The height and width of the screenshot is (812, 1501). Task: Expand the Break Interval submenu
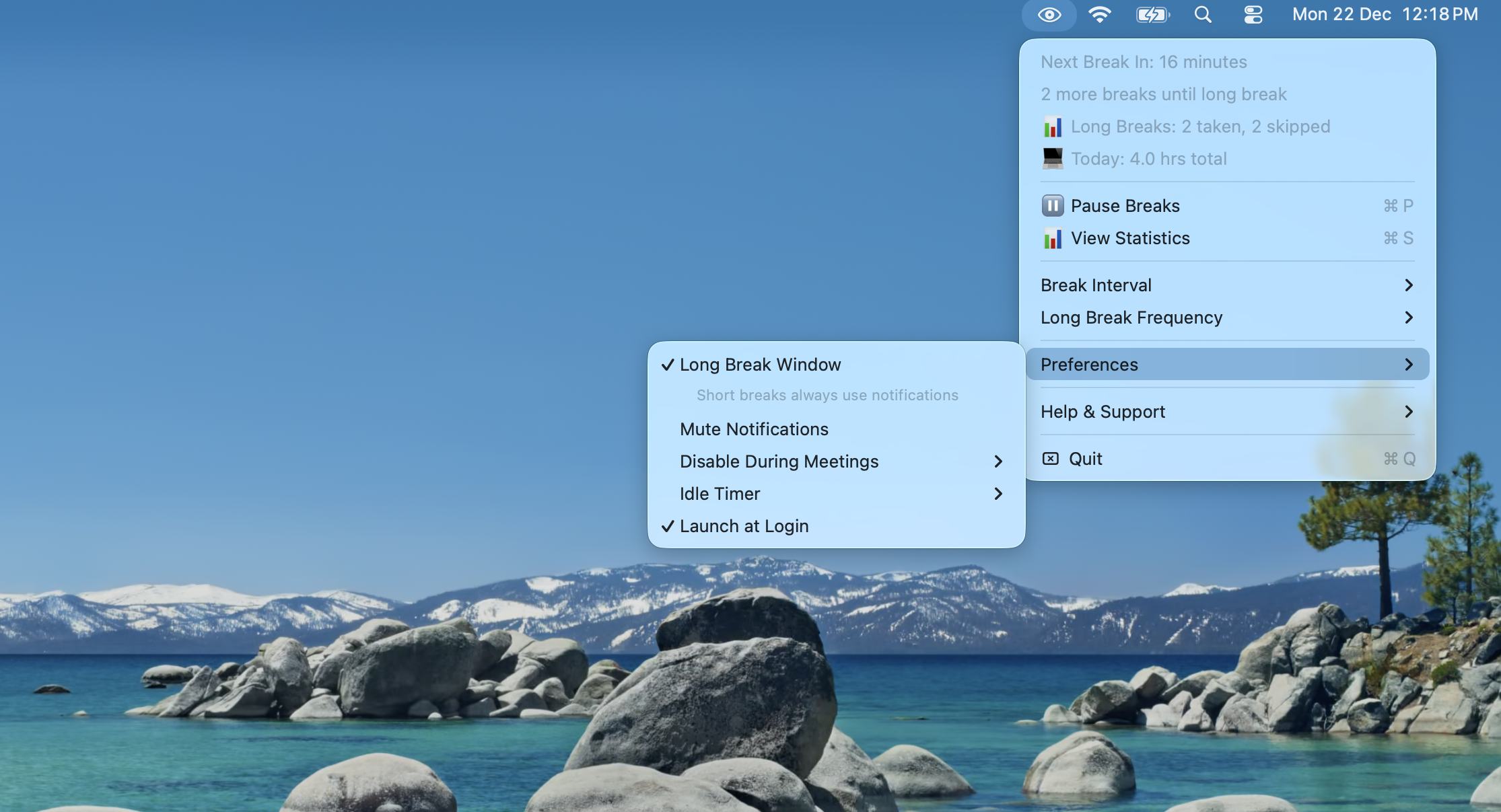[1096, 285]
